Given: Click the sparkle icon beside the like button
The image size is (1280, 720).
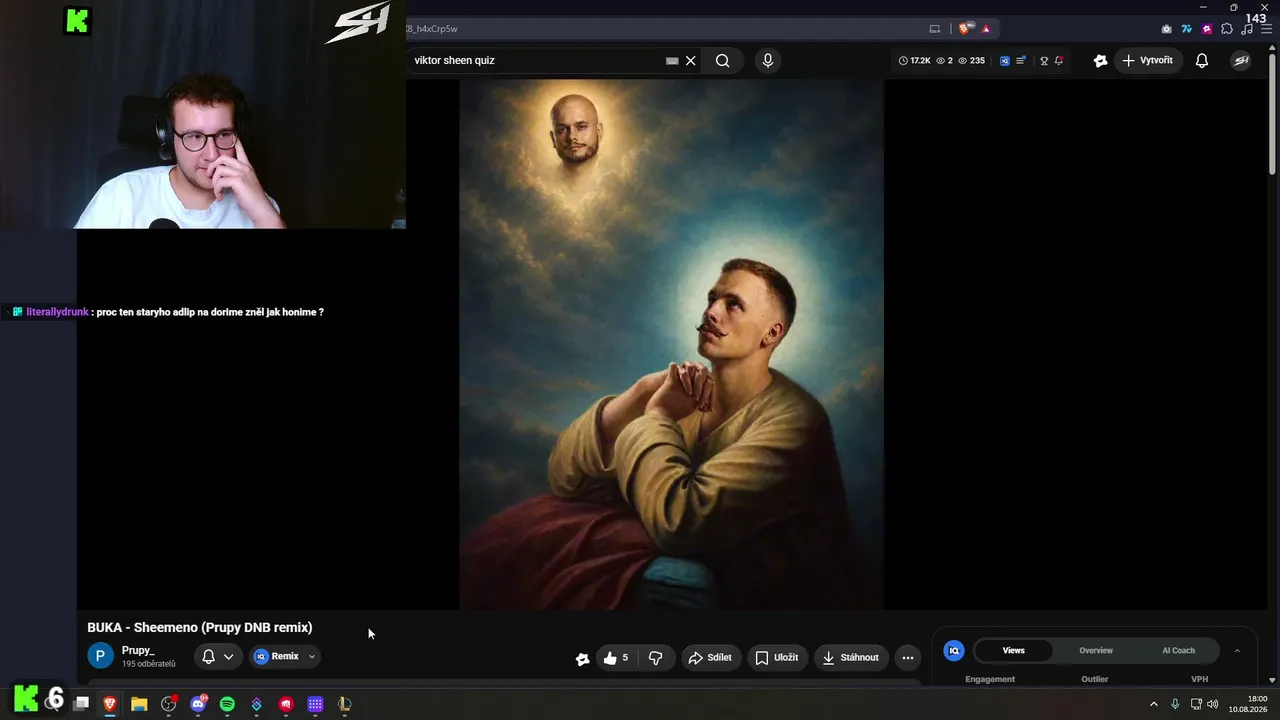Looking at the screenshot, I should [582, 658].
